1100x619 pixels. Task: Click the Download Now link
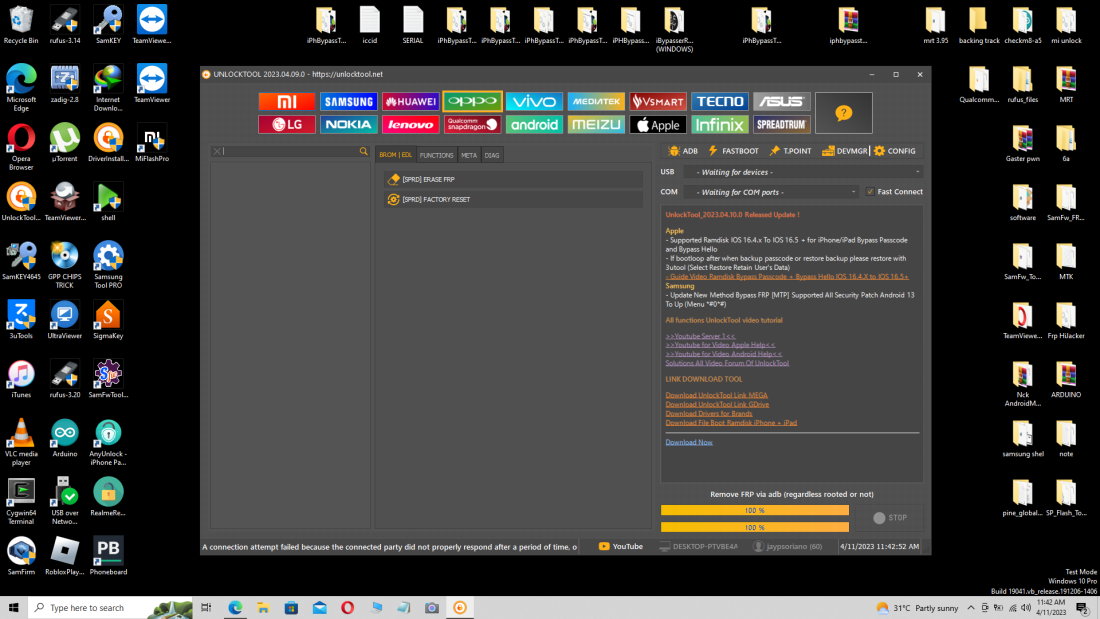coord(688,442)
